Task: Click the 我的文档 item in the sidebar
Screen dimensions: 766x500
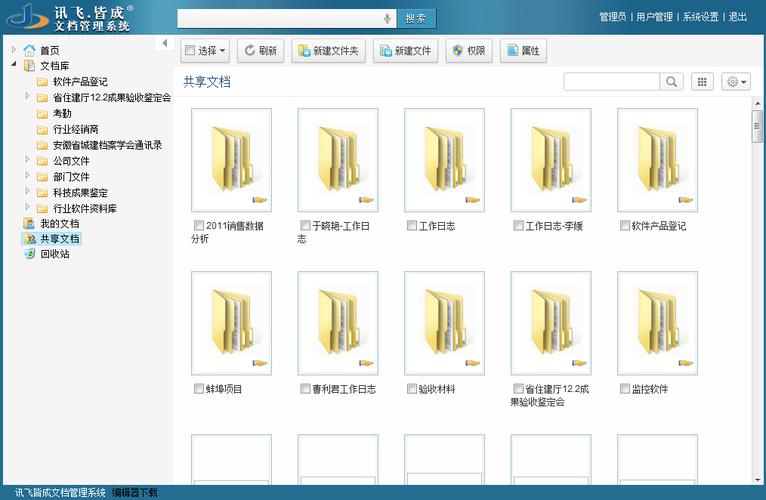Action: click(x=59, y=223)
